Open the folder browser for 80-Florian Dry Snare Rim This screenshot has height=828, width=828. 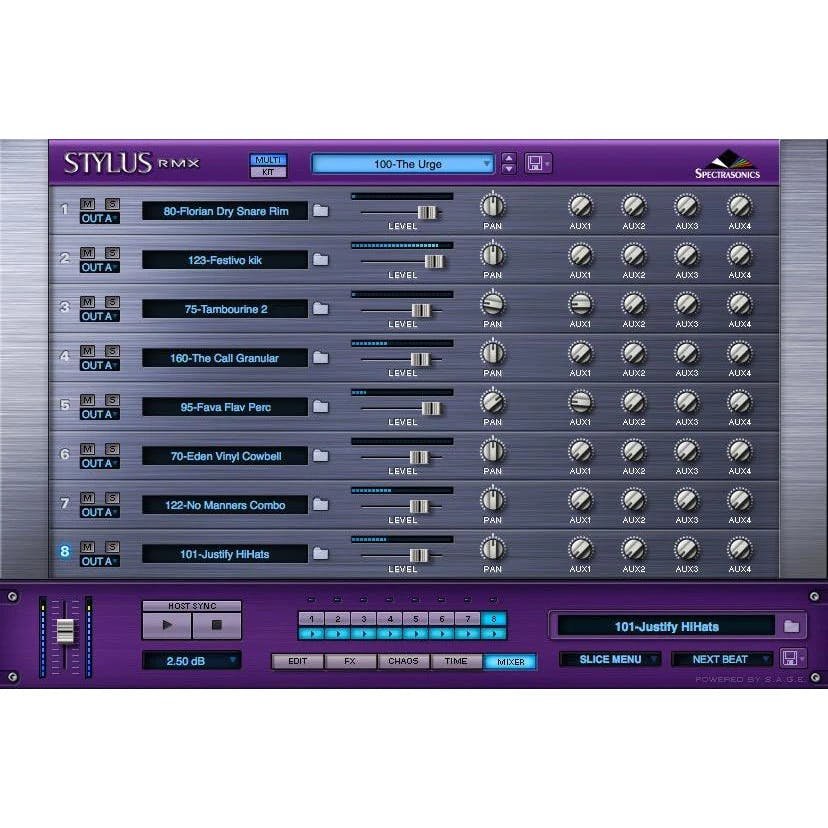tap(321, 211)
